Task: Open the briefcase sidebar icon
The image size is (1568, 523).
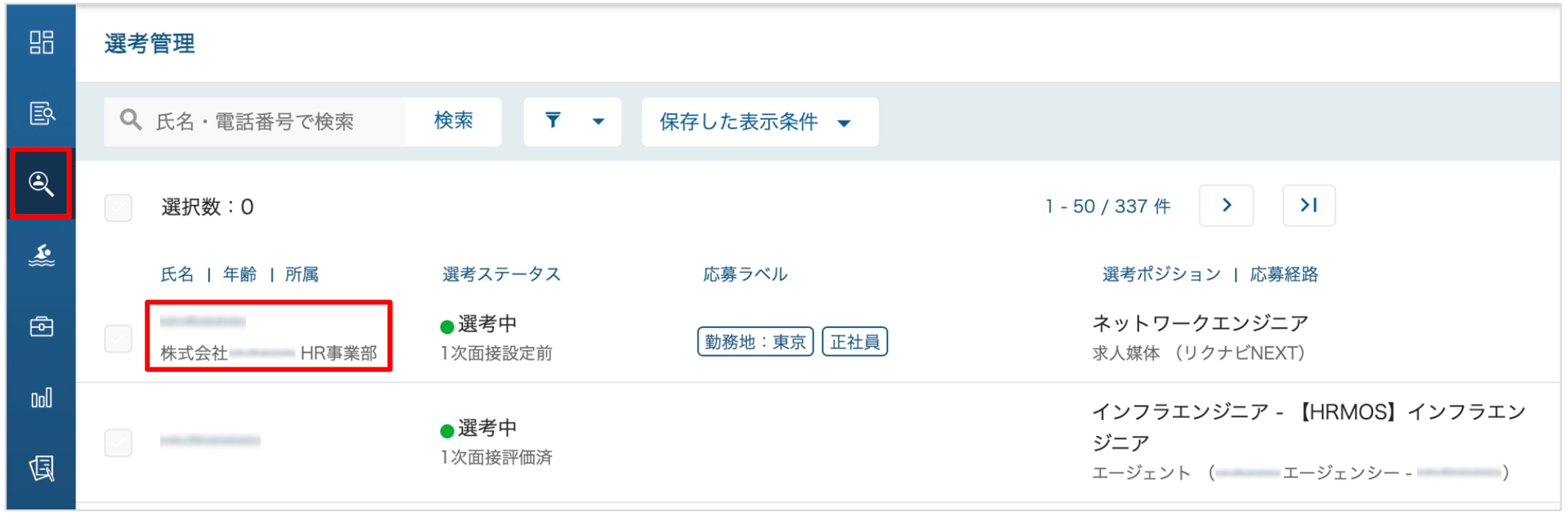Action: [x=41, y=327]
